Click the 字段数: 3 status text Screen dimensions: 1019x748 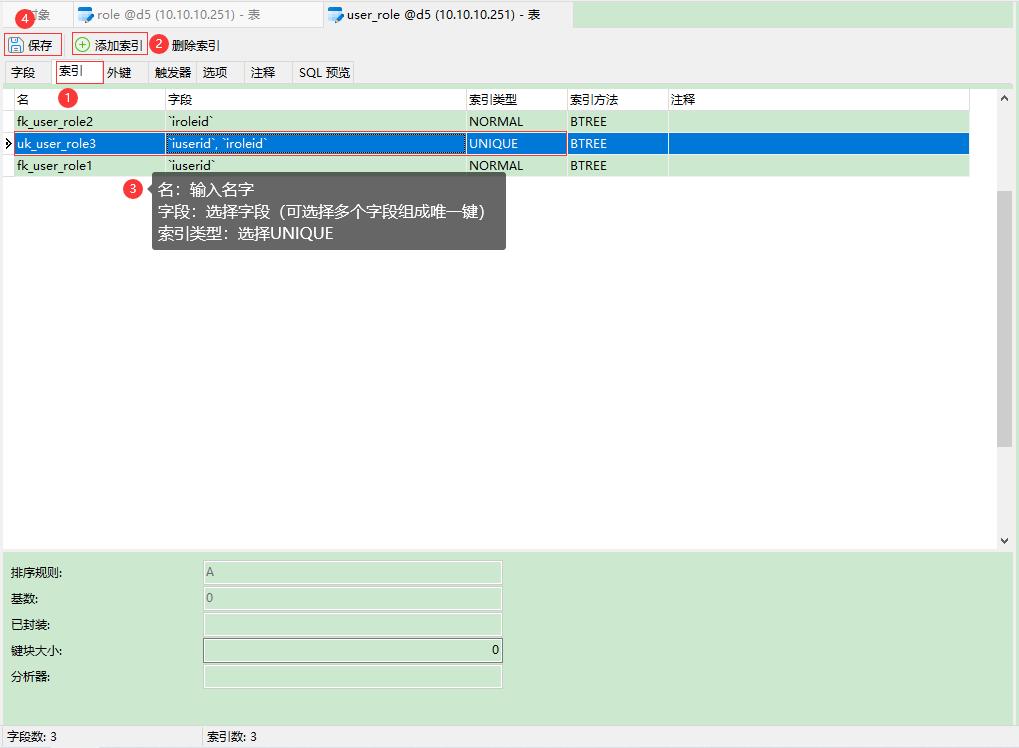coord(32,736)
